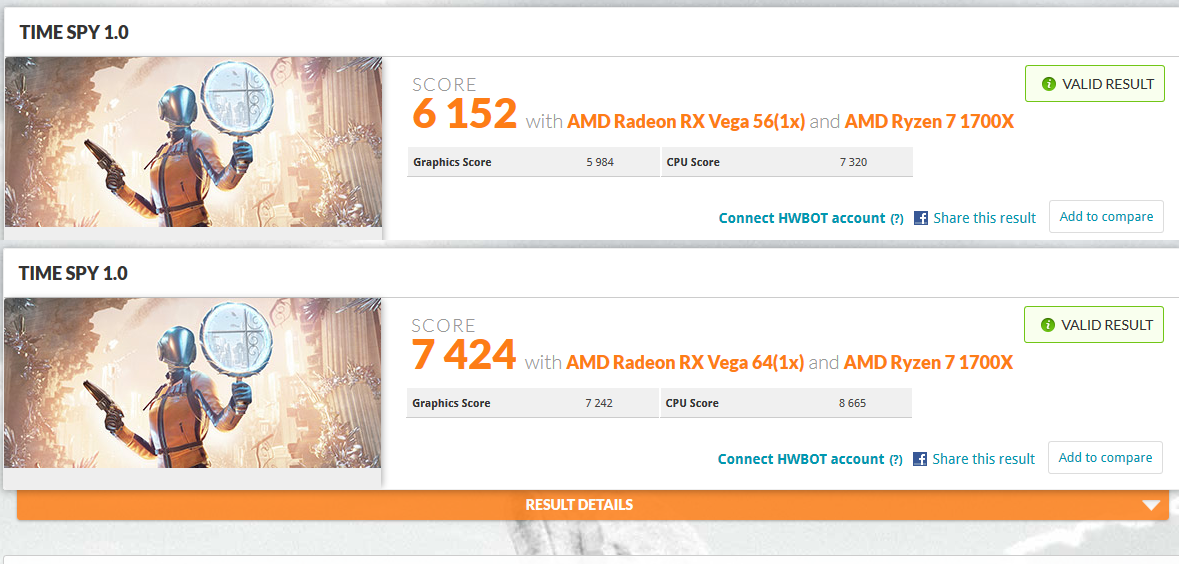Add Vega 56 result to compare
This screenshot has width=1179, height=564.
point(1106,217)
